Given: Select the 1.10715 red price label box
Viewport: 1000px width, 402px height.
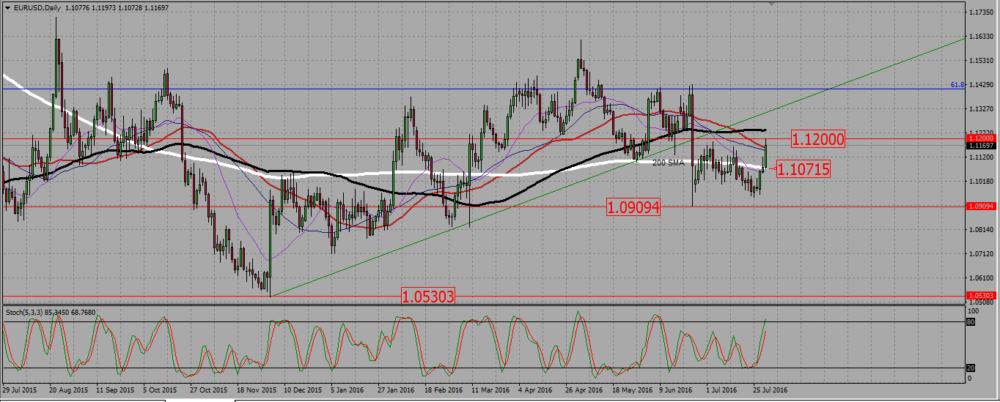Looking at the screenshot, I should point(804,168).
